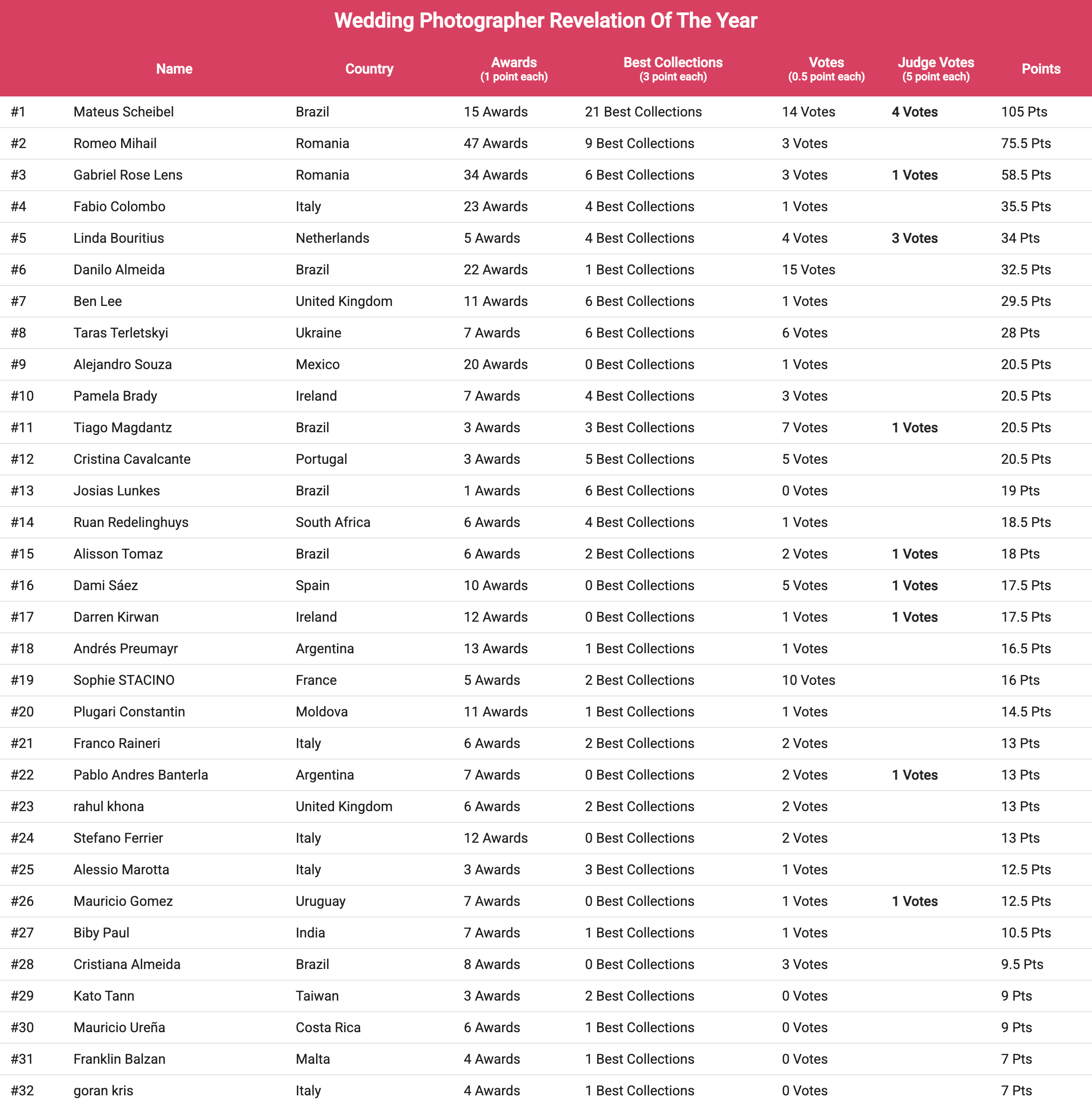Screen dimensions: 1092x1106
Task: Click Ruan Redelinghuys in the ranking
Action: tap(131, 522)
